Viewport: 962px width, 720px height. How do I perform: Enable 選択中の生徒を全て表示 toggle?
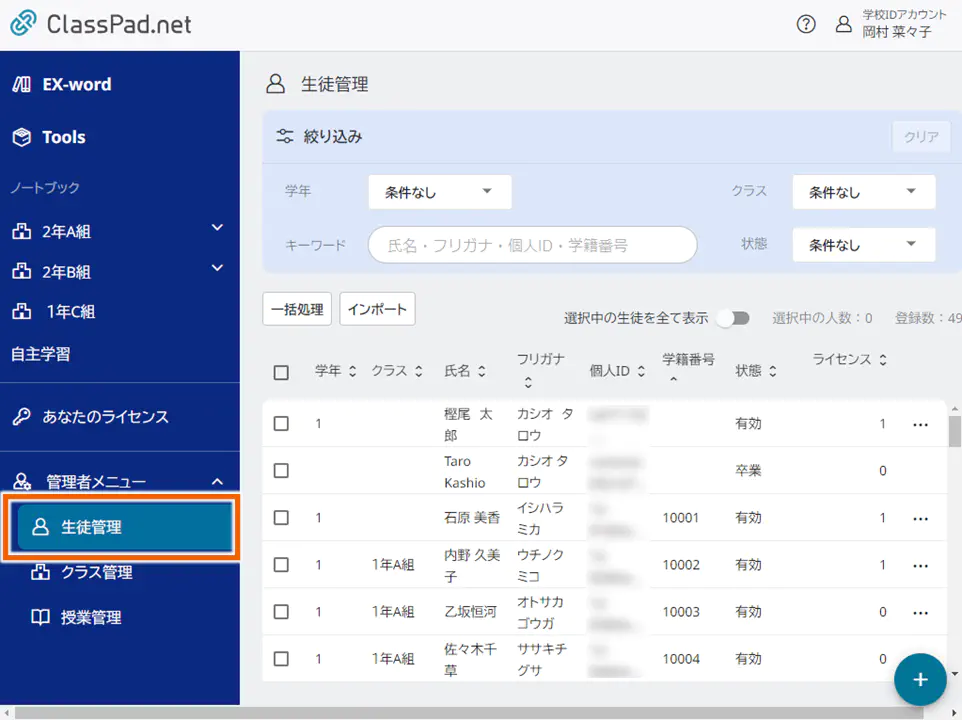click(733, 316)
